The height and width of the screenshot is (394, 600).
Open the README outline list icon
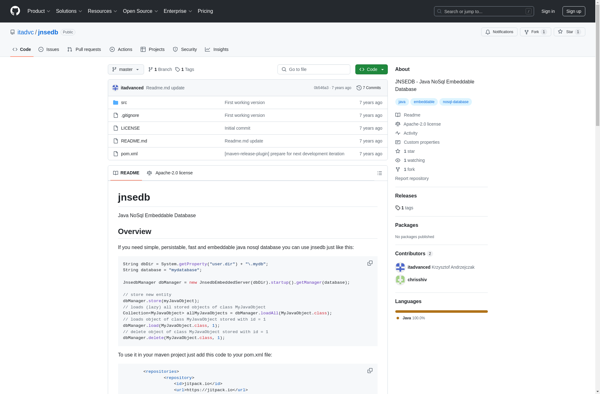click(379, 173)
